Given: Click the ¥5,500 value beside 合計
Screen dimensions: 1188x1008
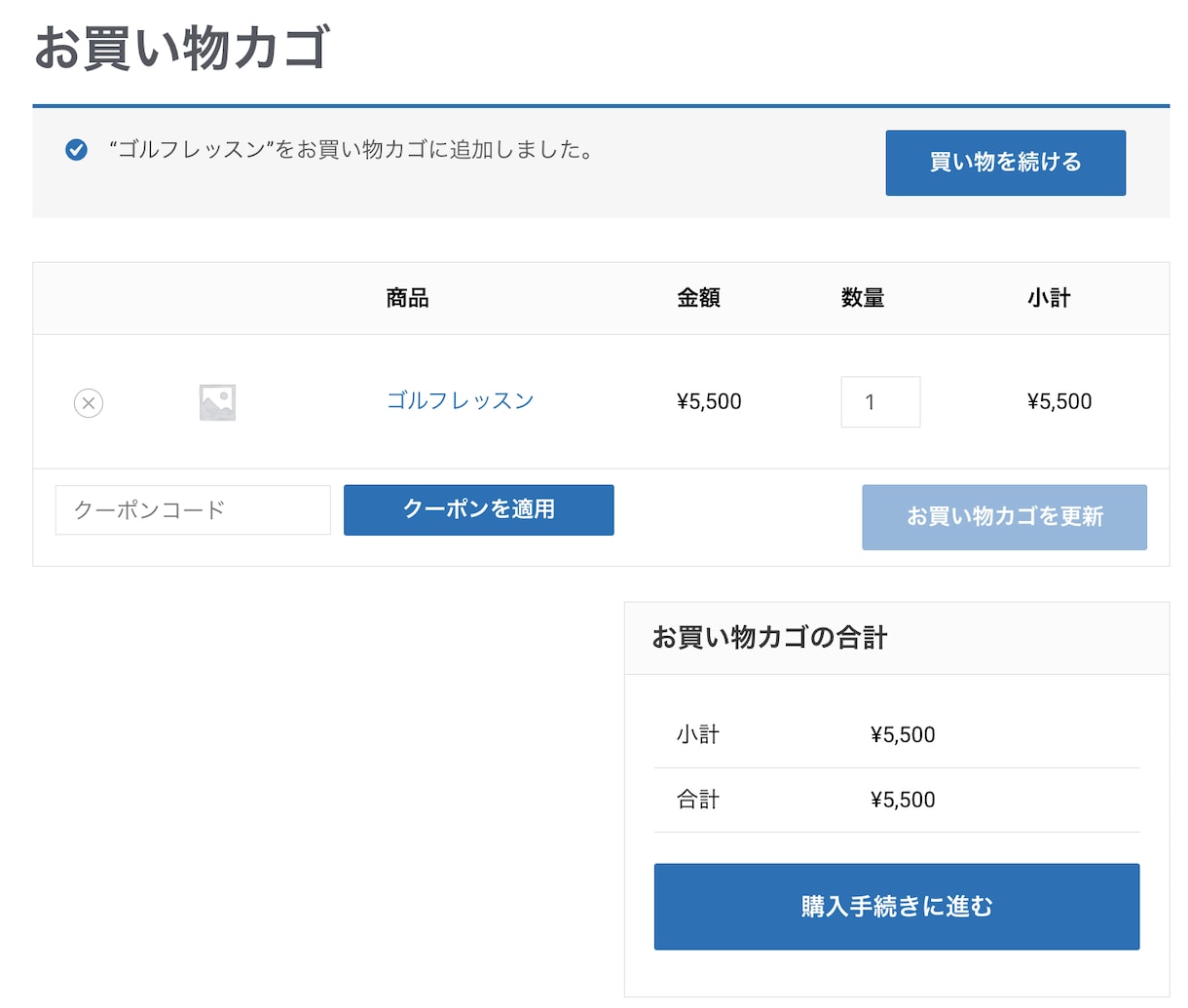Looking at the screenshot, I should pyautogui.click(x=903, y=800).
